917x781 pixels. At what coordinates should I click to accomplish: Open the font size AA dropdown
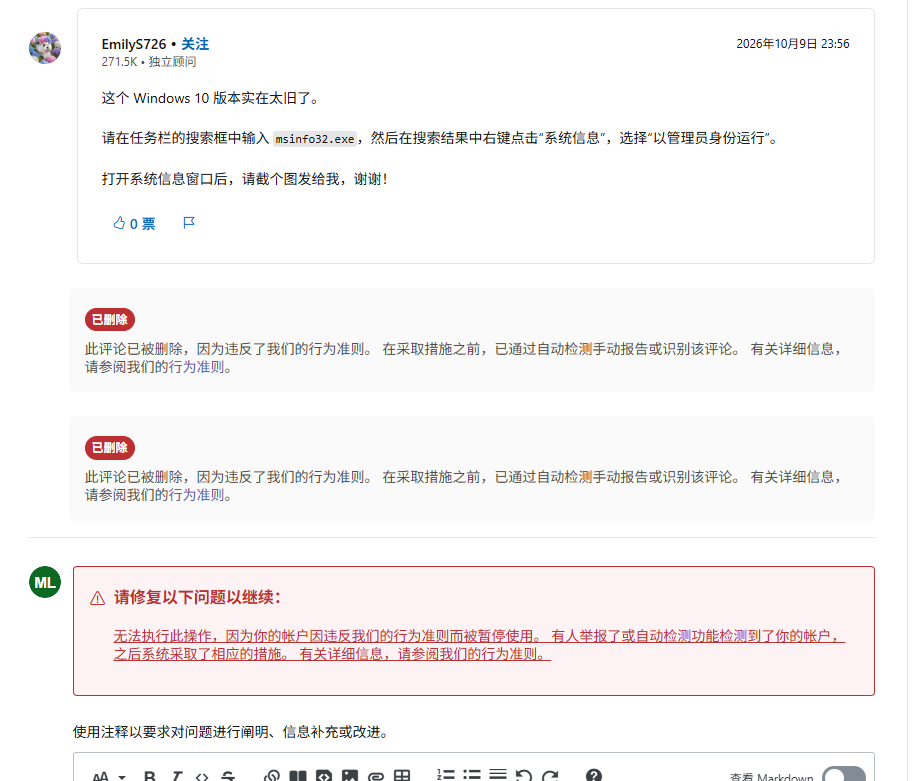109,776
